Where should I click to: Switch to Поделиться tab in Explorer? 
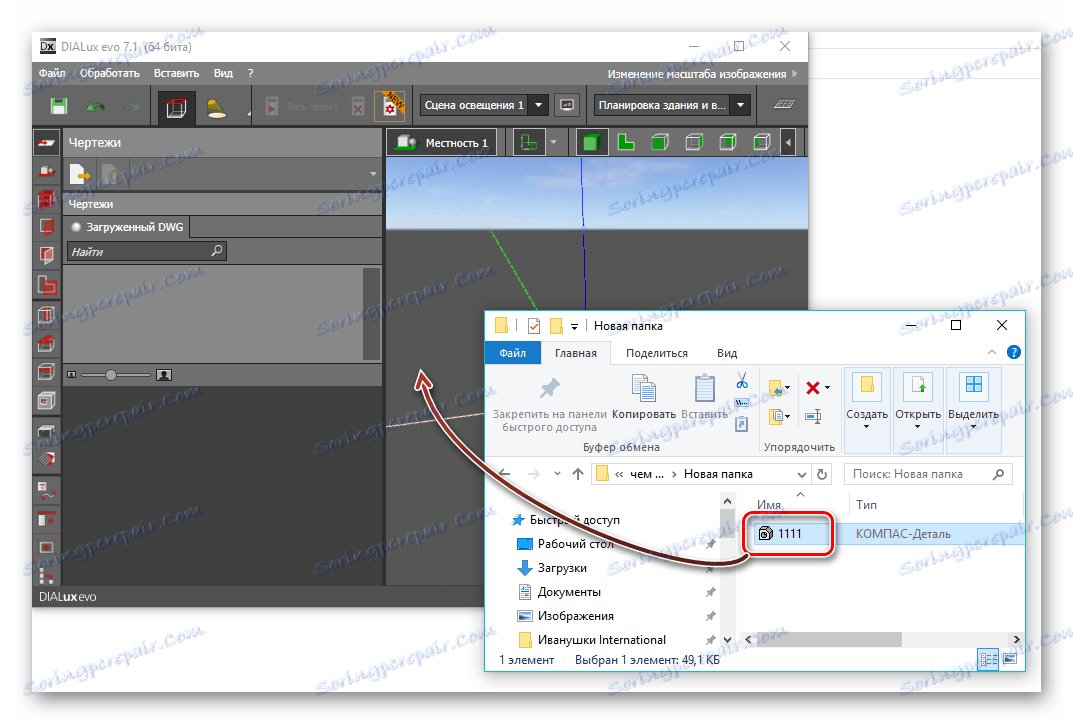click(657, 353)
